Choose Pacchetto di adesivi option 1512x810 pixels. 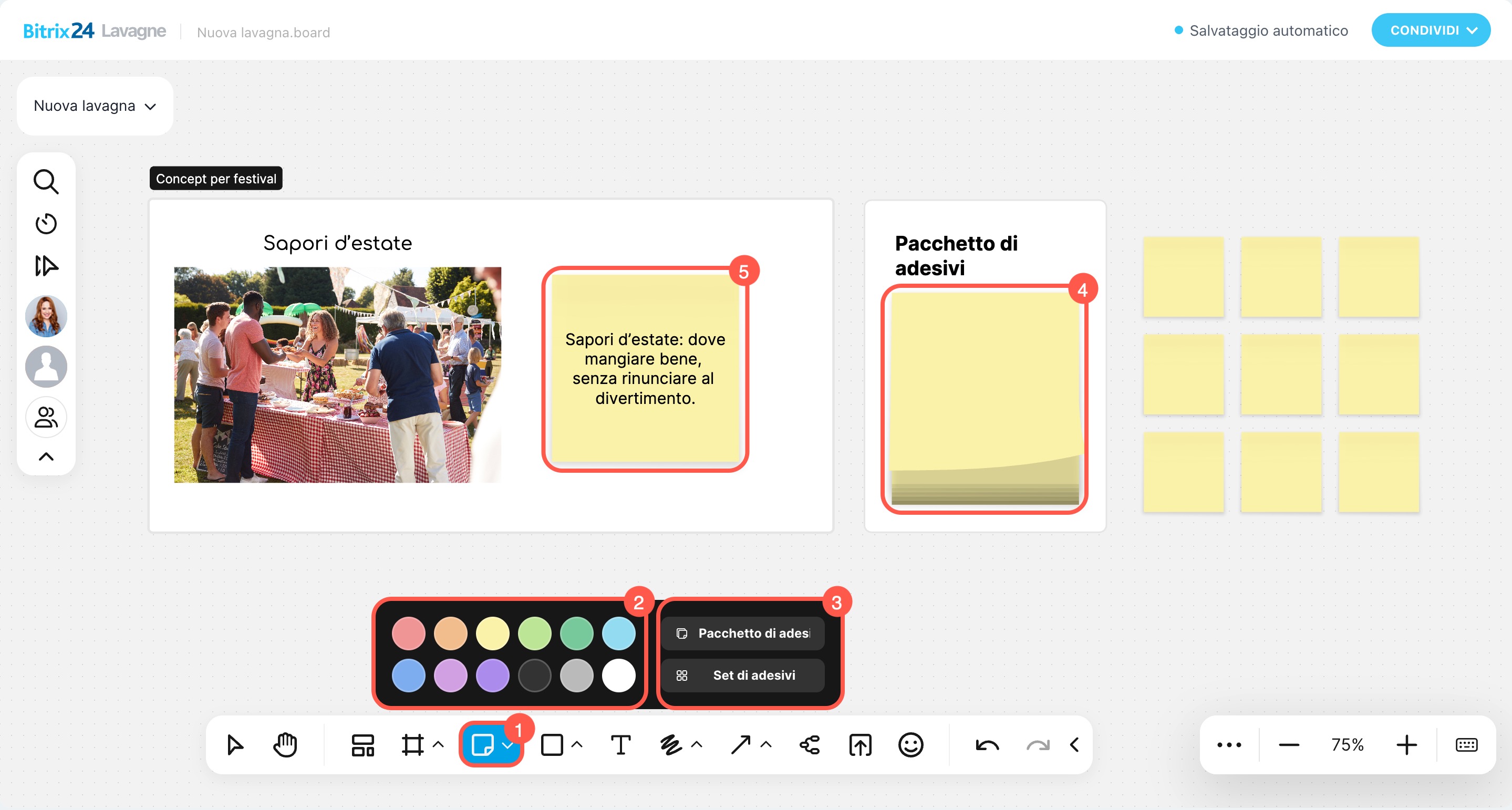pos(743,634)
